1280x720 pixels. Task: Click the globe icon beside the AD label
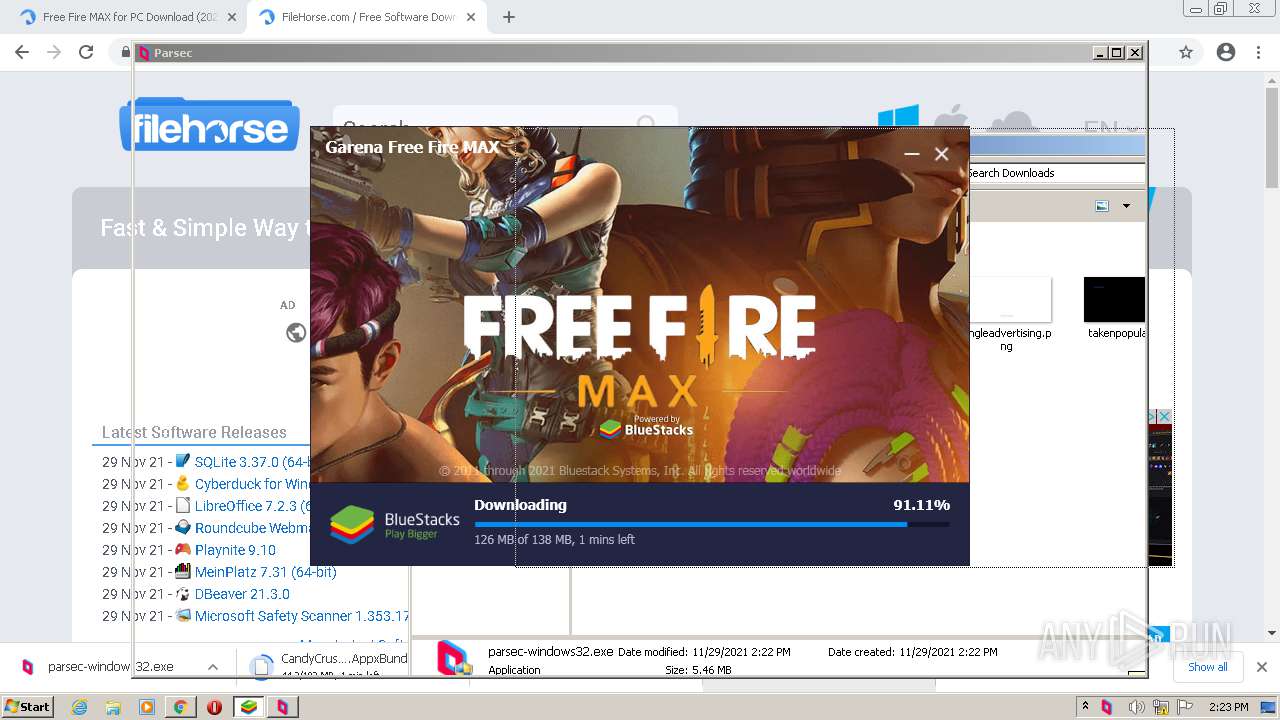point(296,333)
